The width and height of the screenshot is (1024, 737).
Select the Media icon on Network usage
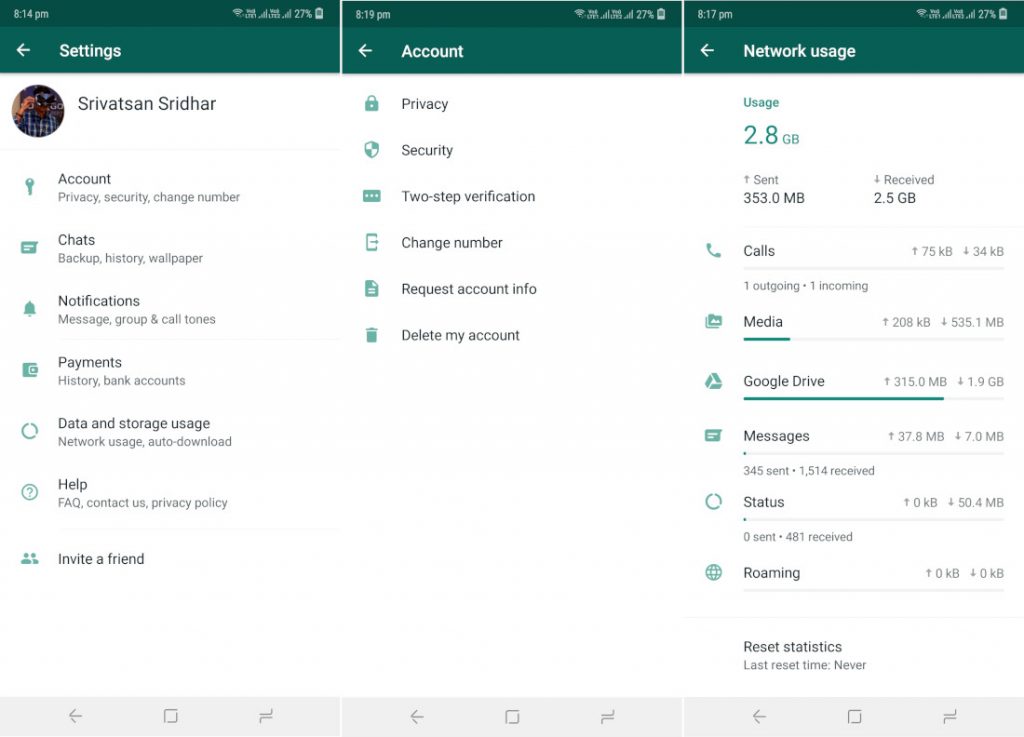click(713, 322)
